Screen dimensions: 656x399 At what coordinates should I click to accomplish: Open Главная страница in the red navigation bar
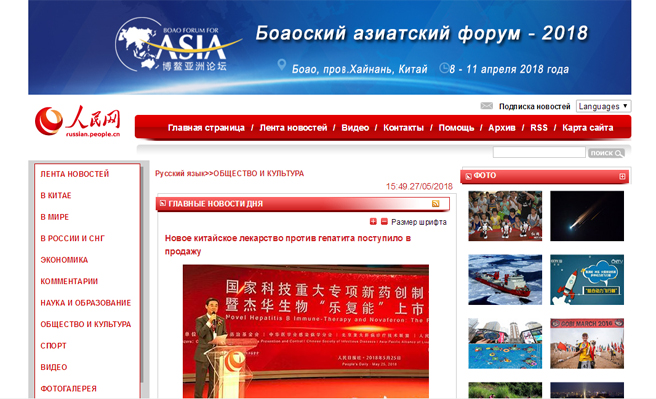pos(206,128)
